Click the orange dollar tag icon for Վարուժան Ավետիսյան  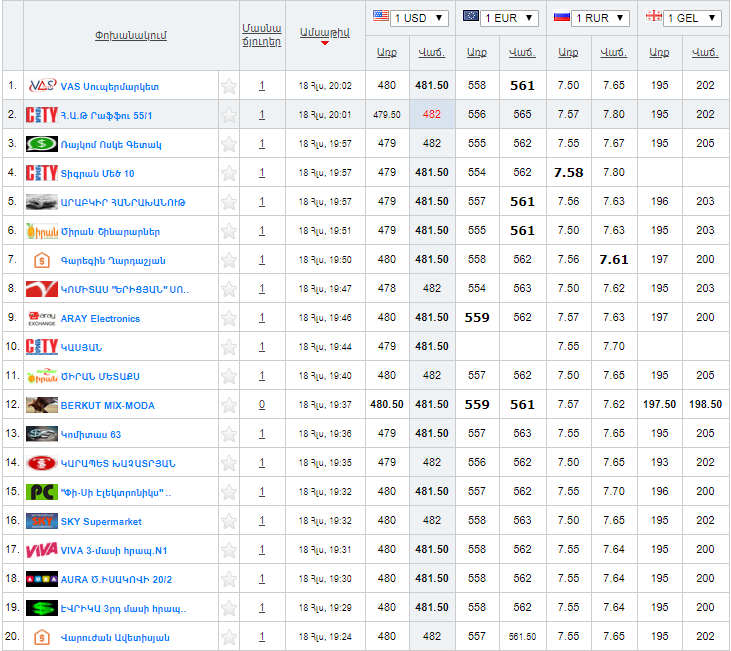42,637
